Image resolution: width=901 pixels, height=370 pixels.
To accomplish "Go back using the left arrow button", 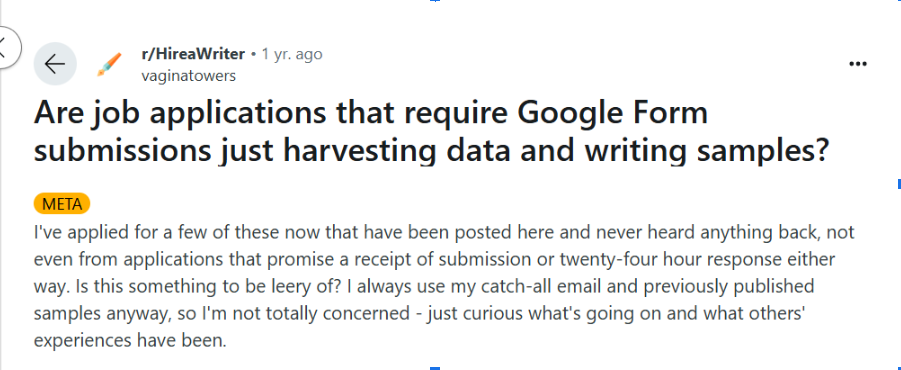I will click(55, 64).
